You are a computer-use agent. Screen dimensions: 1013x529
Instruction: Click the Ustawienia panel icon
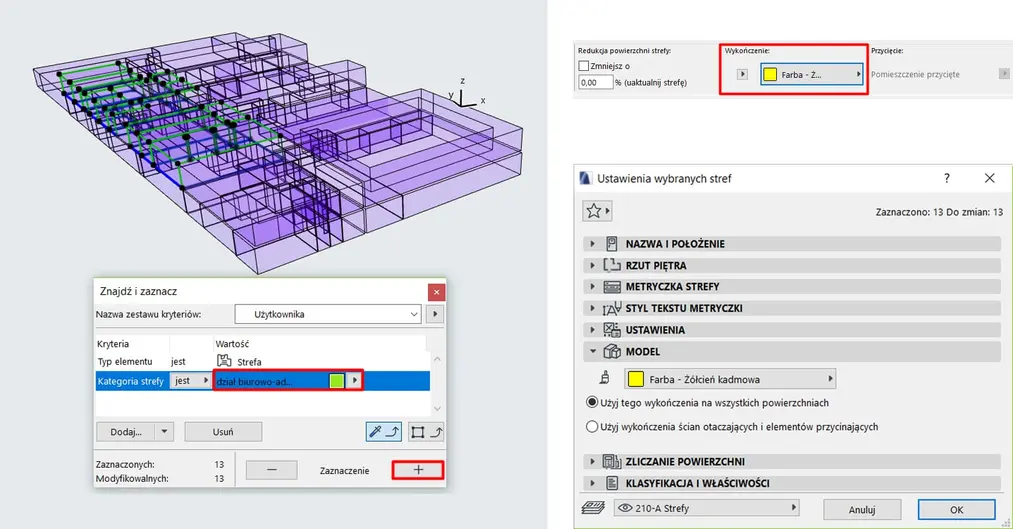[612, 329]
